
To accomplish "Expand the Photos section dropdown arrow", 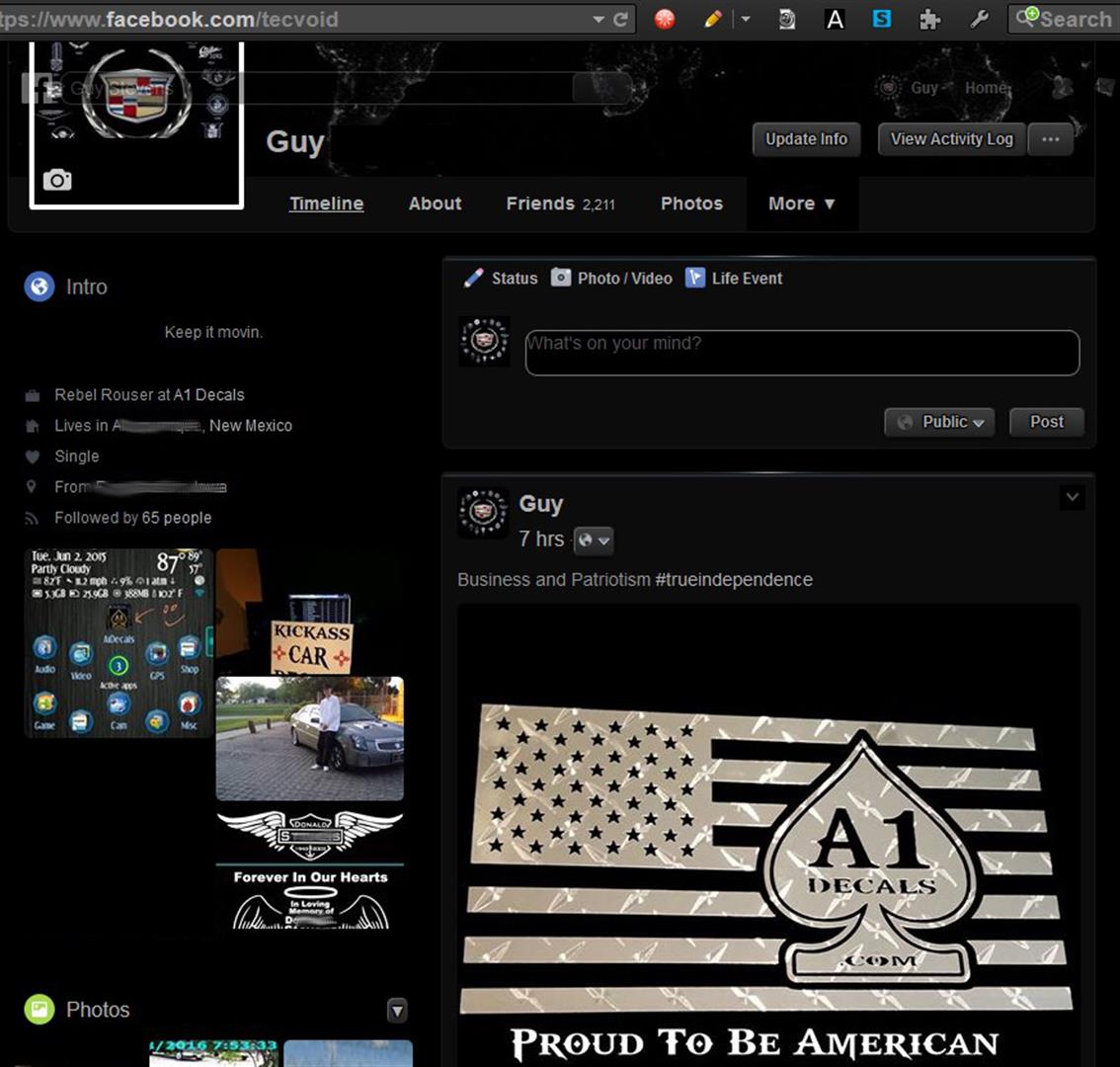I will point(397,1010).
